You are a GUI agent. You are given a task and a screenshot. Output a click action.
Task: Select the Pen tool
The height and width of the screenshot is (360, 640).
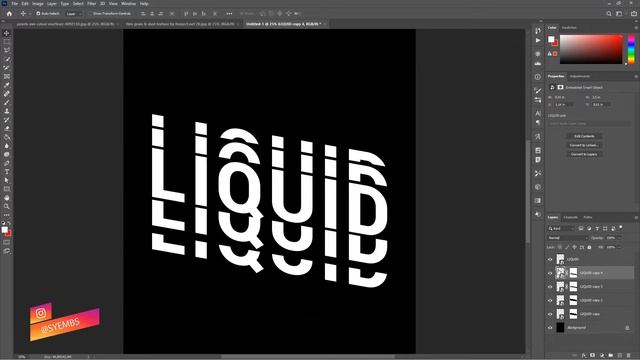coord(7,163)
